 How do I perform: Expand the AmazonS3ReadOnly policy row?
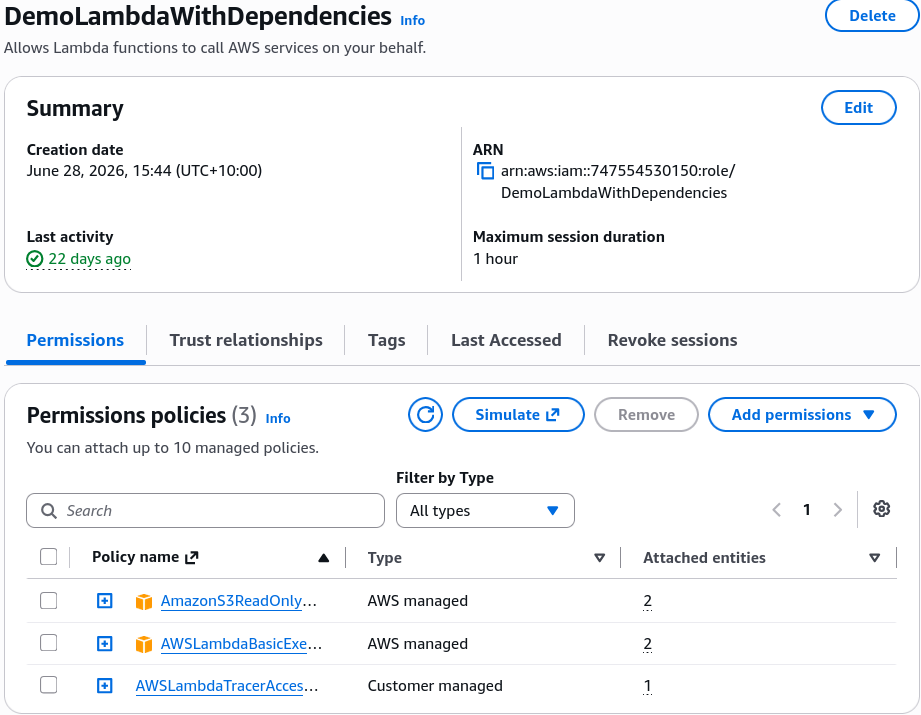click(x=105, y=600)
